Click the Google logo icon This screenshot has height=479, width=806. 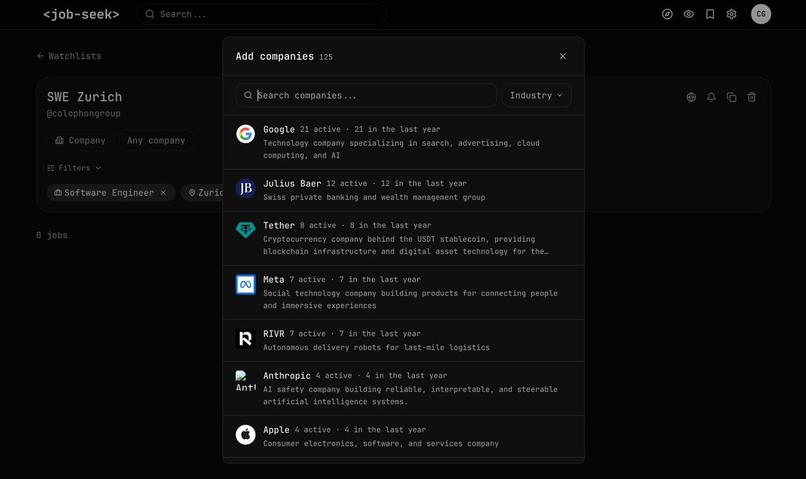tap(245, 134)
